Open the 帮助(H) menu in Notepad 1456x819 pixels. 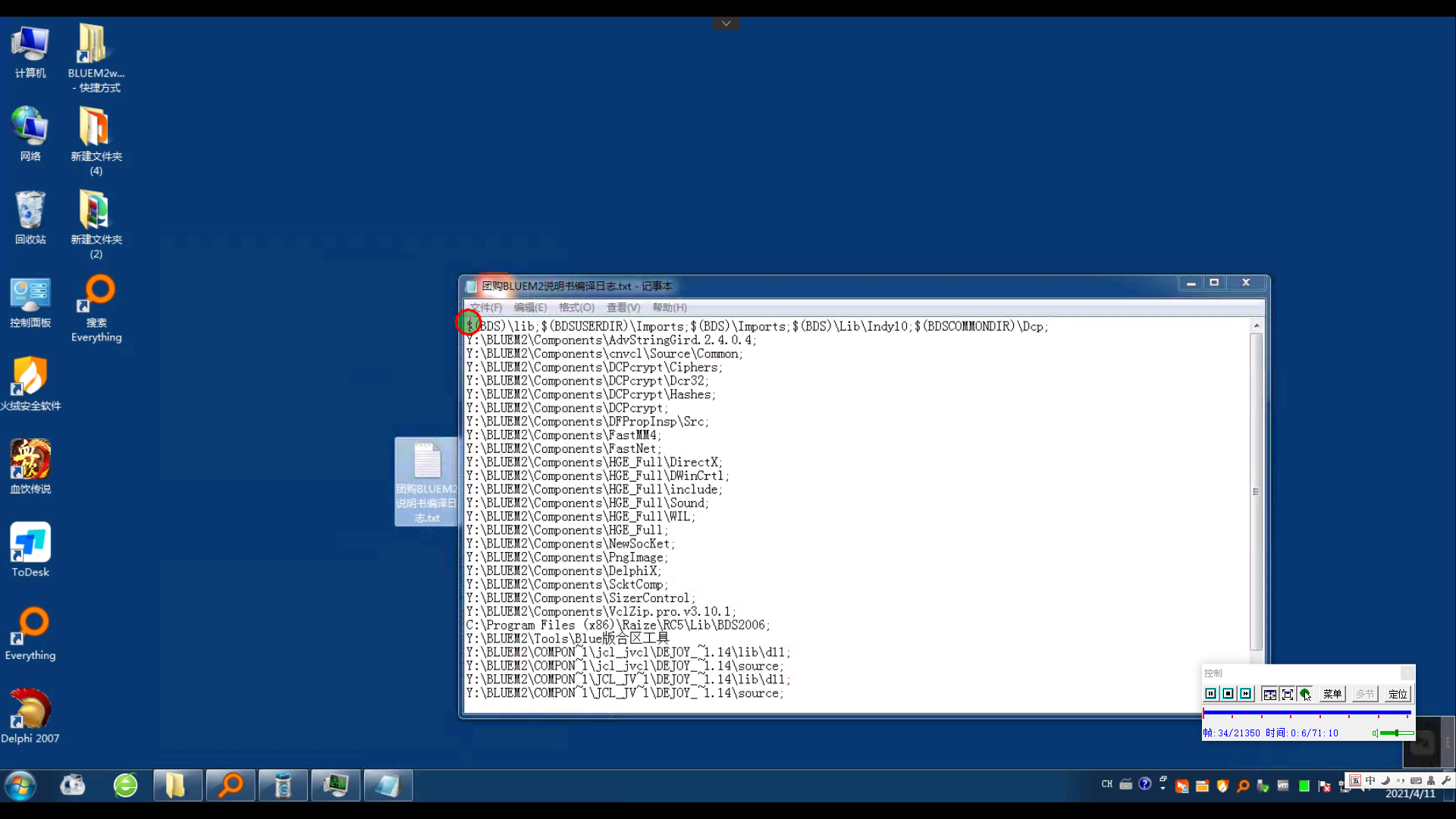(x=670, y=307)
